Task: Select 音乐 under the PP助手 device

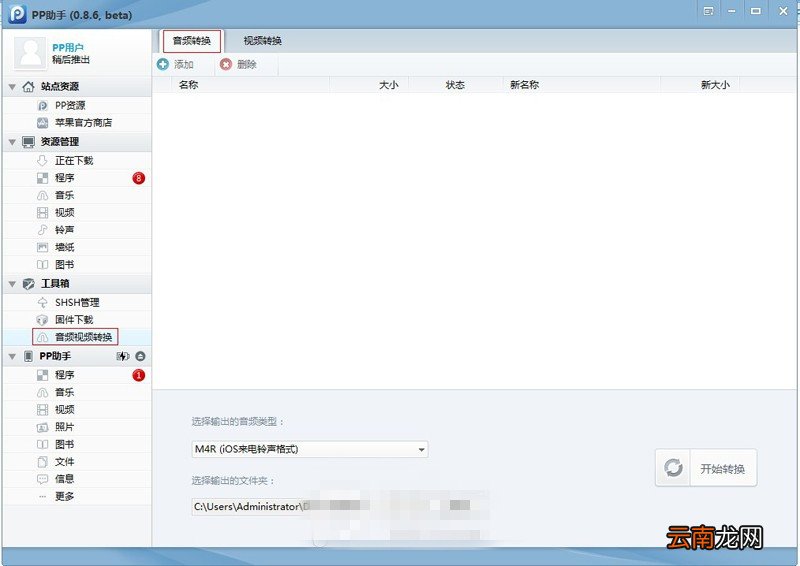Action: coord(77,392)
